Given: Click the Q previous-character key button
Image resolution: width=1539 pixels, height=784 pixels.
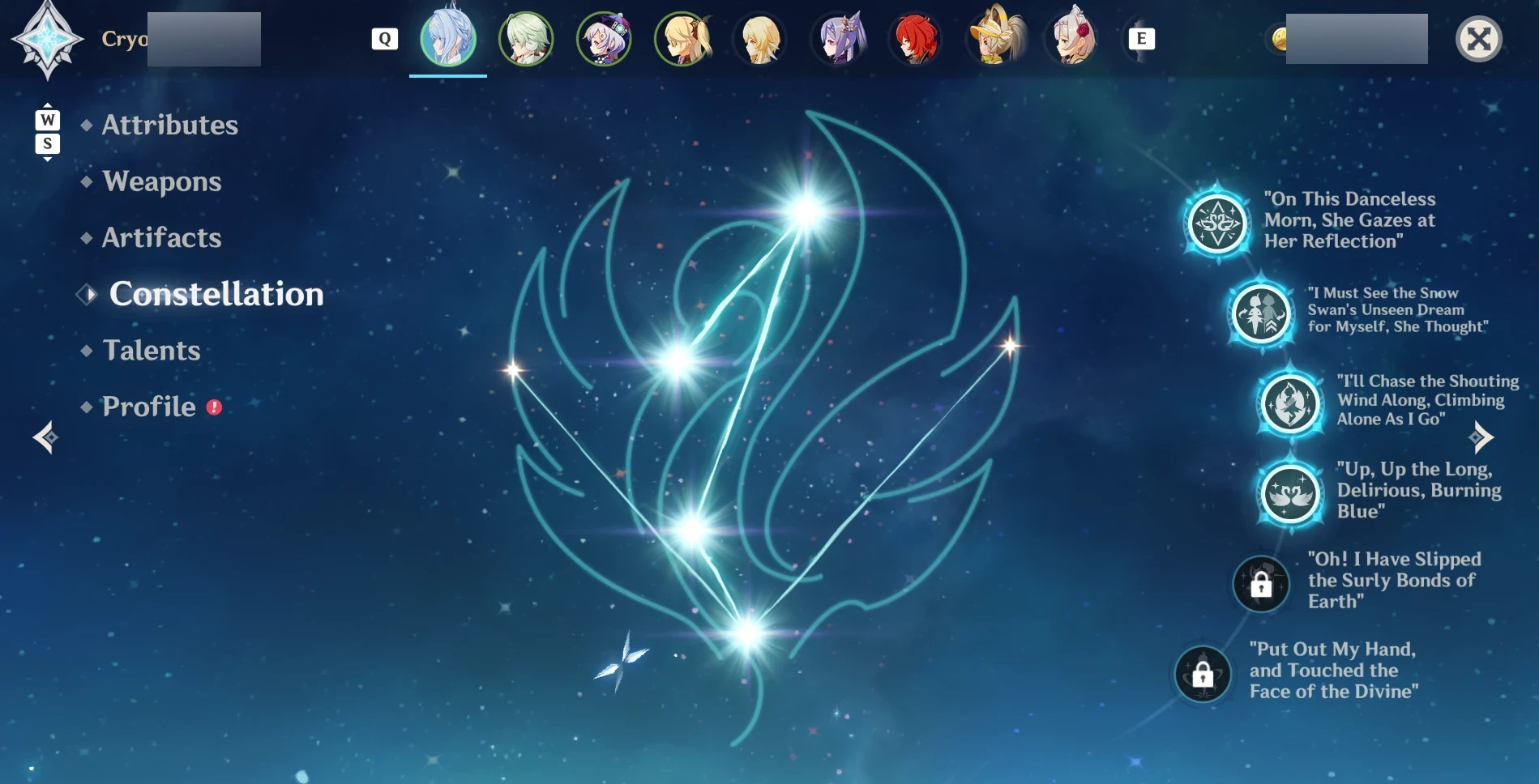Looking at the screenshot, I should point(385,38).
